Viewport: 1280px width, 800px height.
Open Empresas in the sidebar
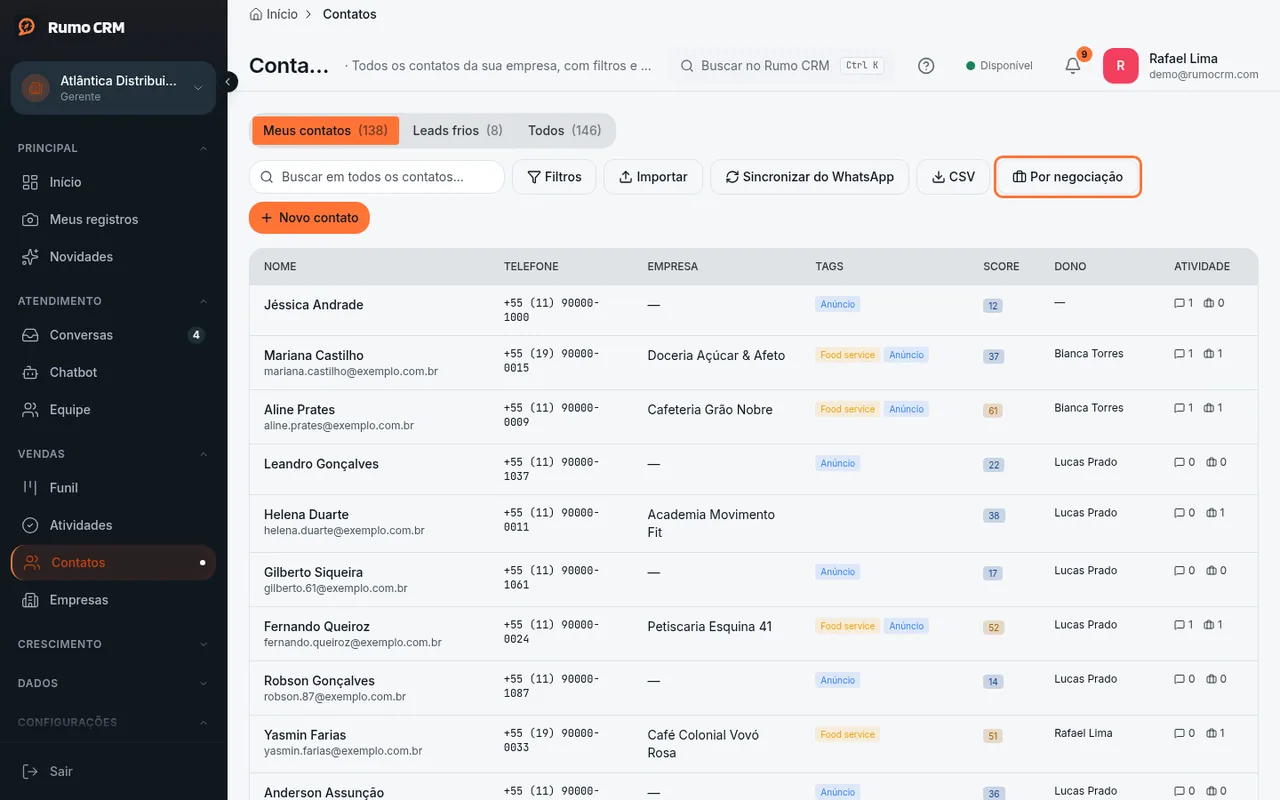113,600
